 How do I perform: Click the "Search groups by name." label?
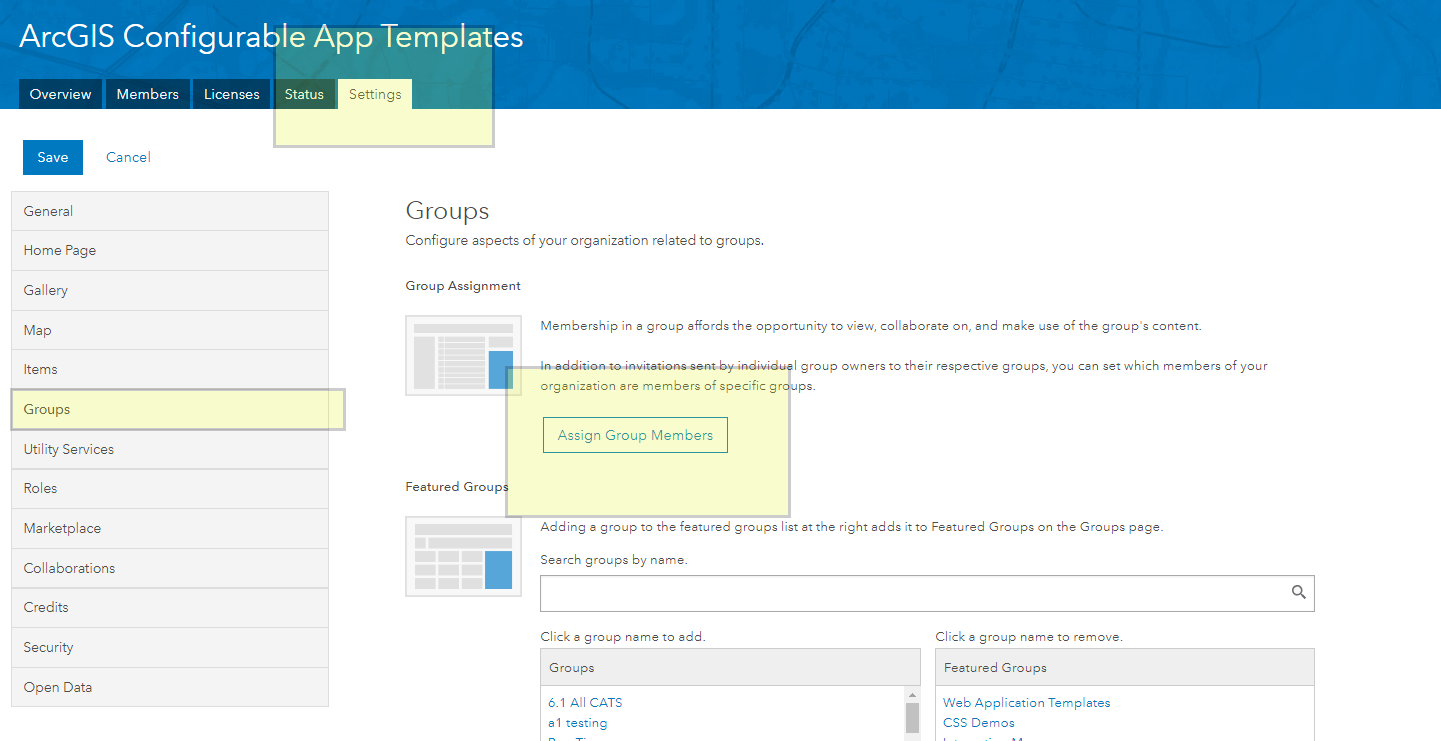click(x=614, y=560)
